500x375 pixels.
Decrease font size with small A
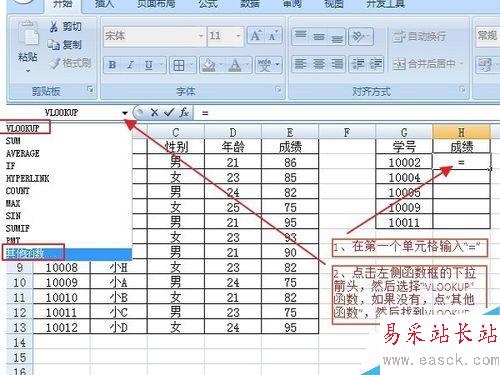coord(273,36)
